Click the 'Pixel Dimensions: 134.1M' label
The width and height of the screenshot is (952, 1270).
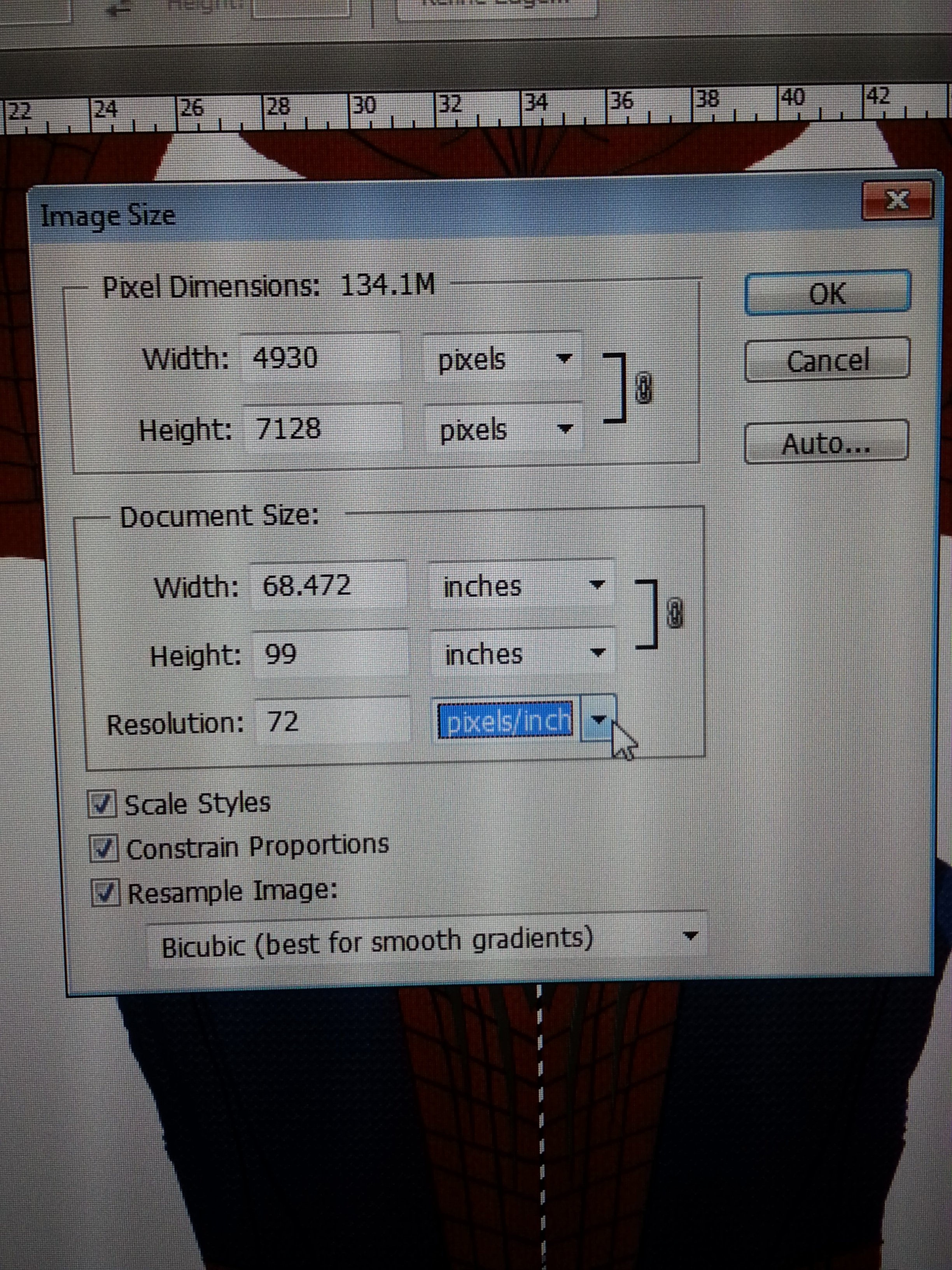coord(269,285)
